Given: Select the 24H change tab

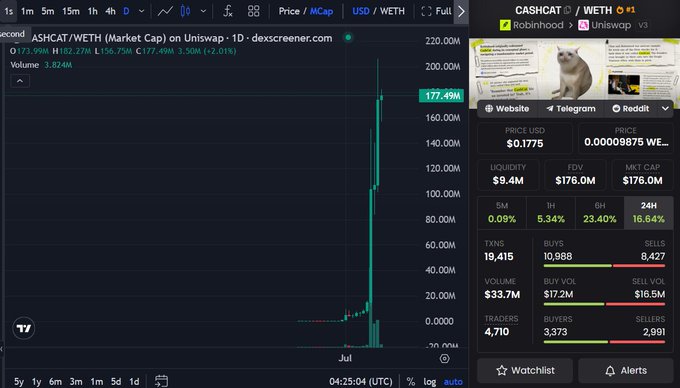Looking at the screenshot, I should (649, 213).
